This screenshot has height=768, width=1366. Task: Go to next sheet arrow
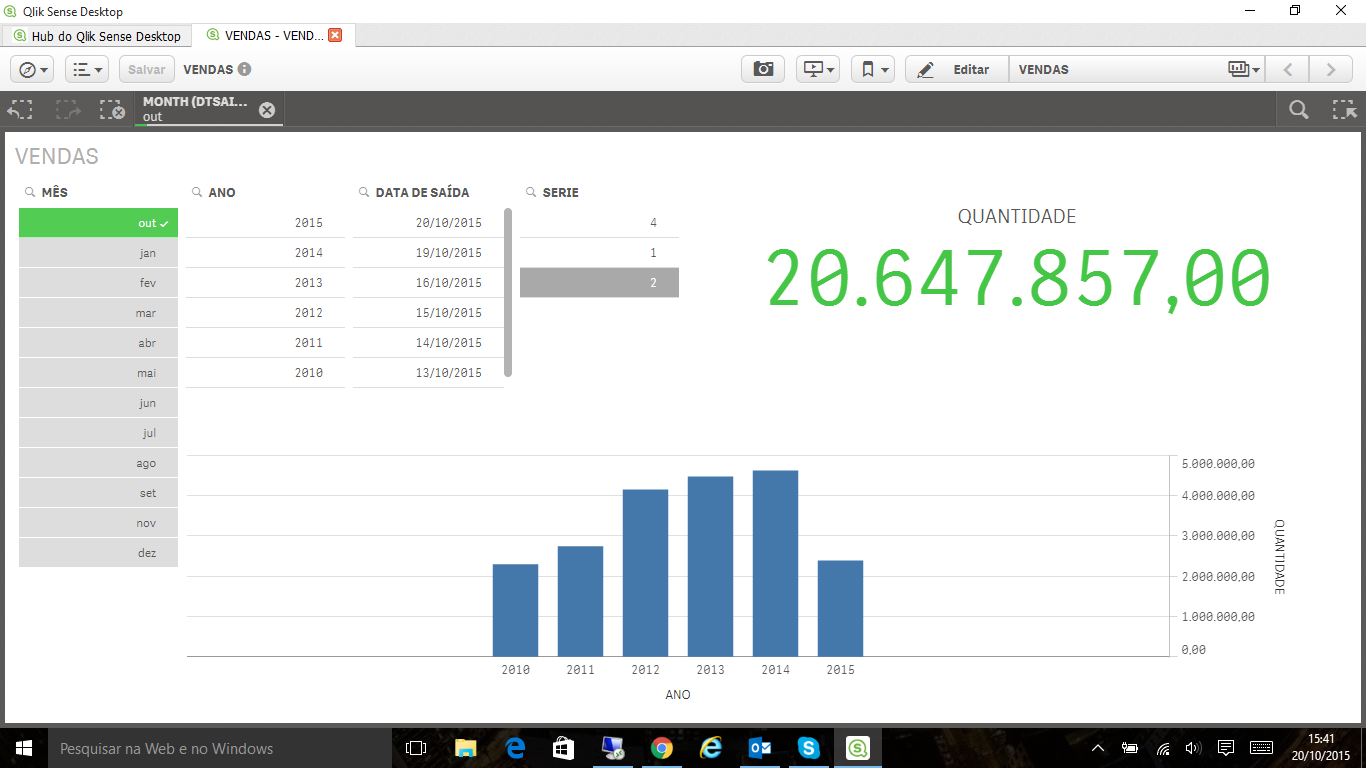[1331, 69]
